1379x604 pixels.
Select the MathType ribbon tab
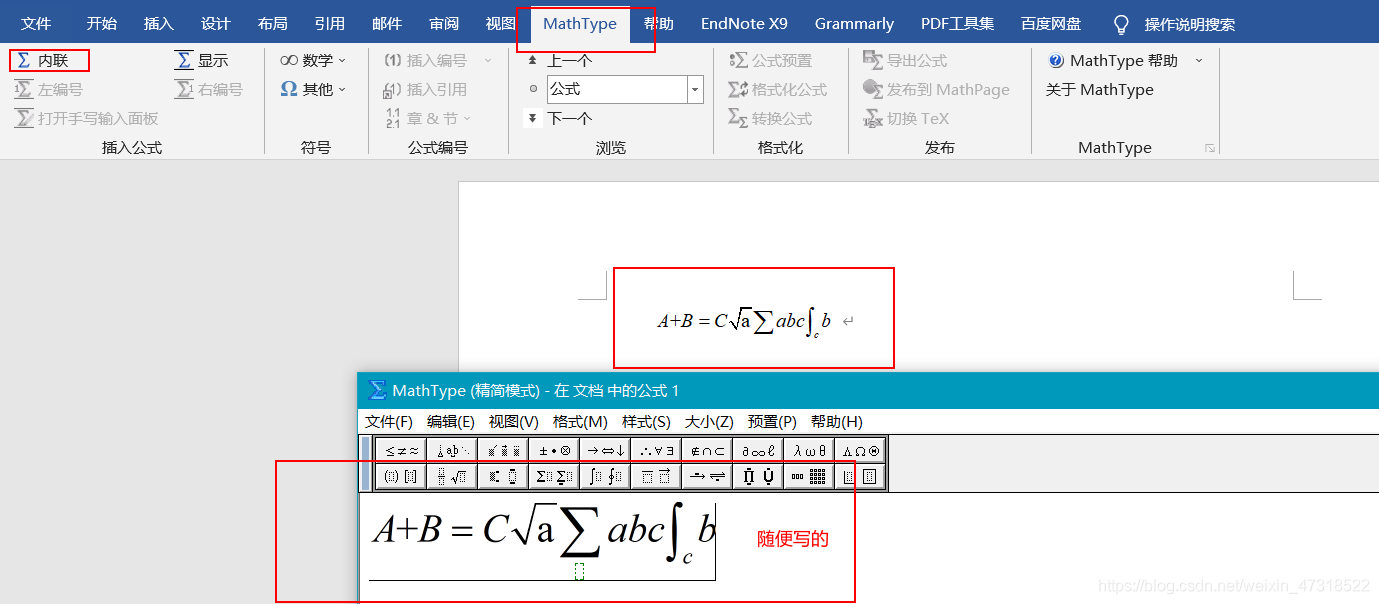pyautogui.click(x=580, y=24)
